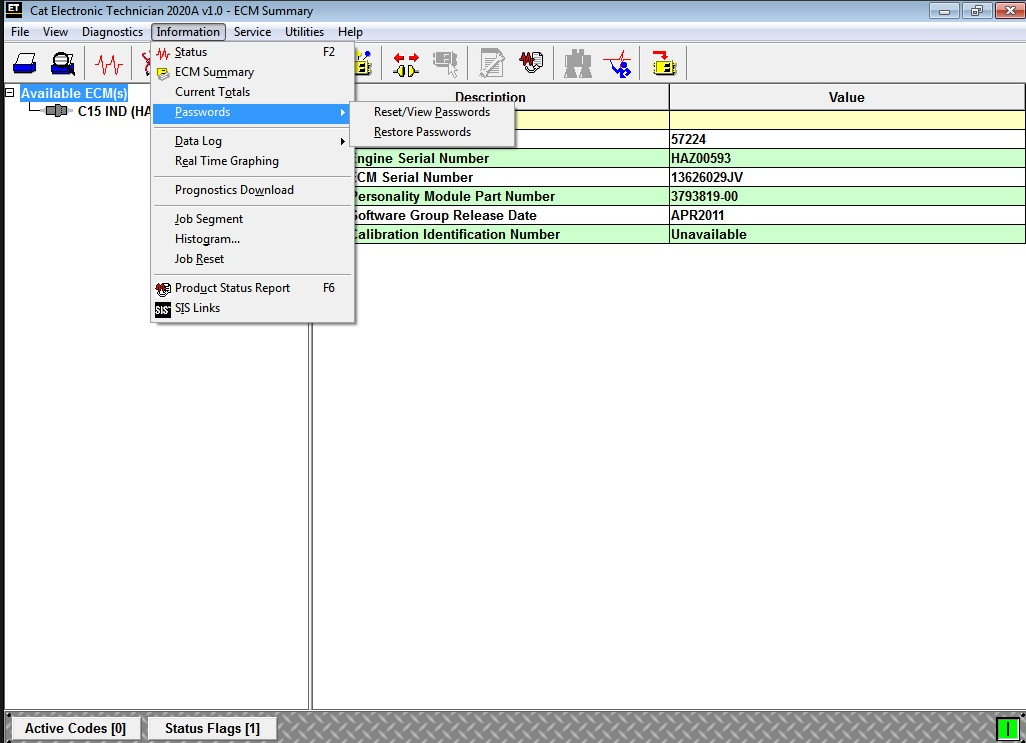Click the grayed ECM pointer toolbar icon
The height and width of the screenshot is (743, 1026).
pos(446,64)
